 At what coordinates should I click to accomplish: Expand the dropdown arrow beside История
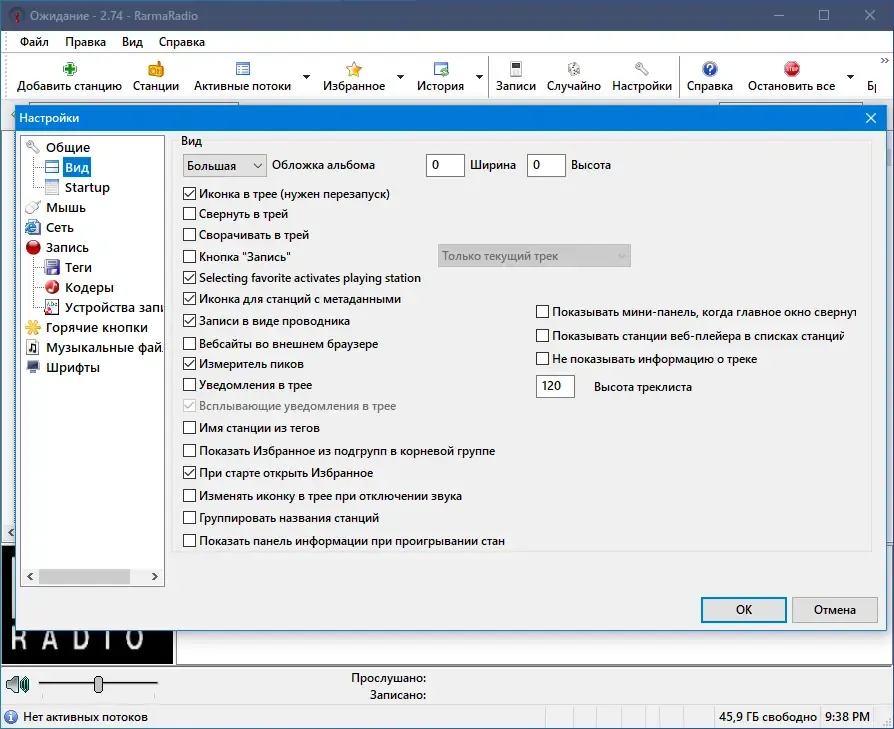[x=479, y=77]
